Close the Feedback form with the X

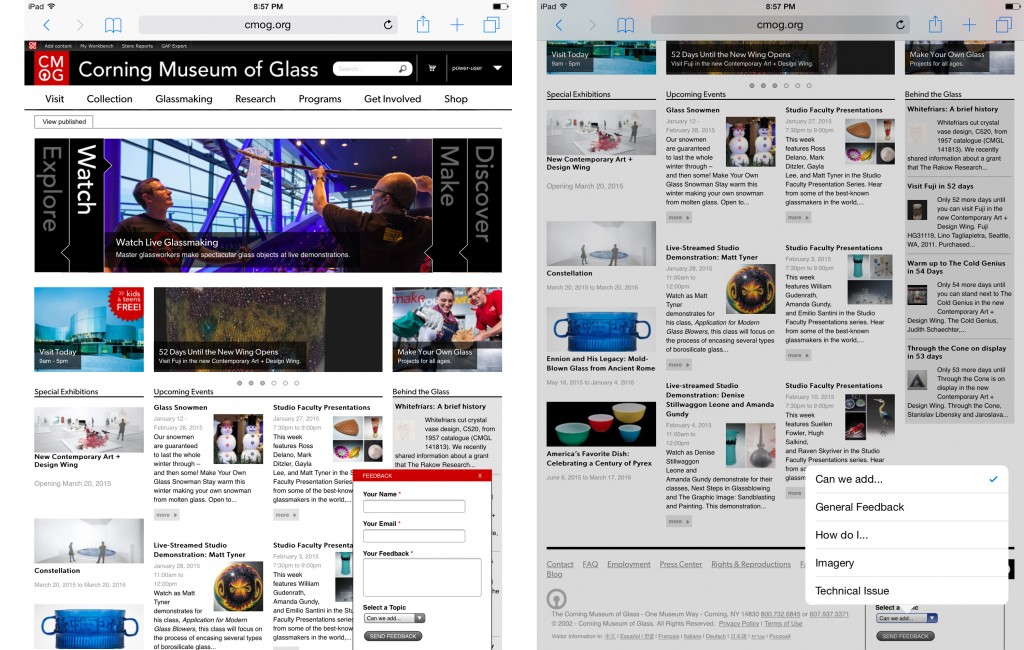click(x=480, y=476)
